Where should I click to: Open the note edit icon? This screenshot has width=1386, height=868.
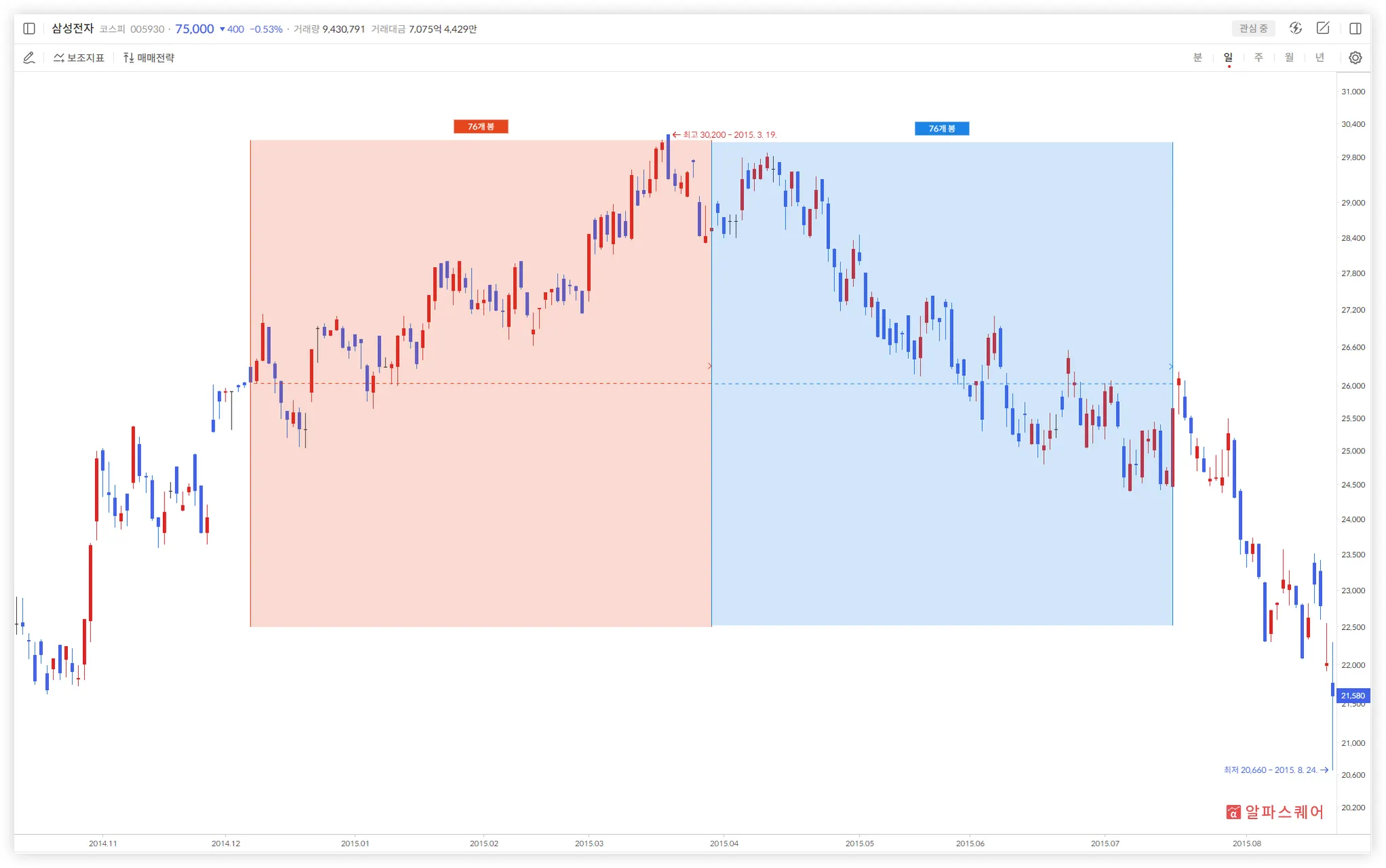(x=1322, y=29)
